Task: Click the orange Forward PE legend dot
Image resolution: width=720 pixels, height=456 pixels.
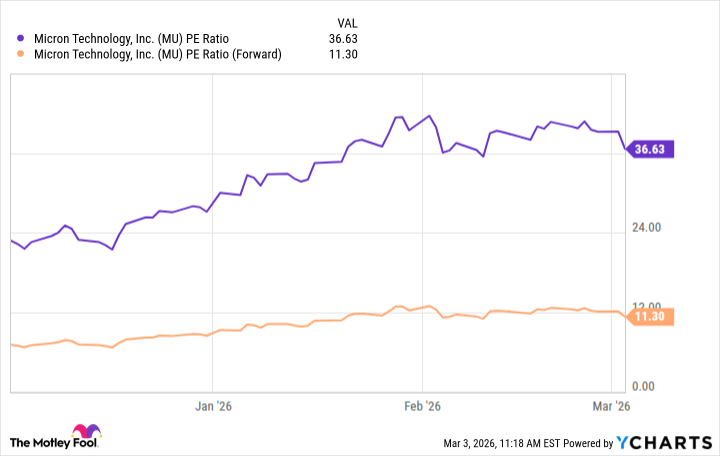Action: click(x=21, y=54)
